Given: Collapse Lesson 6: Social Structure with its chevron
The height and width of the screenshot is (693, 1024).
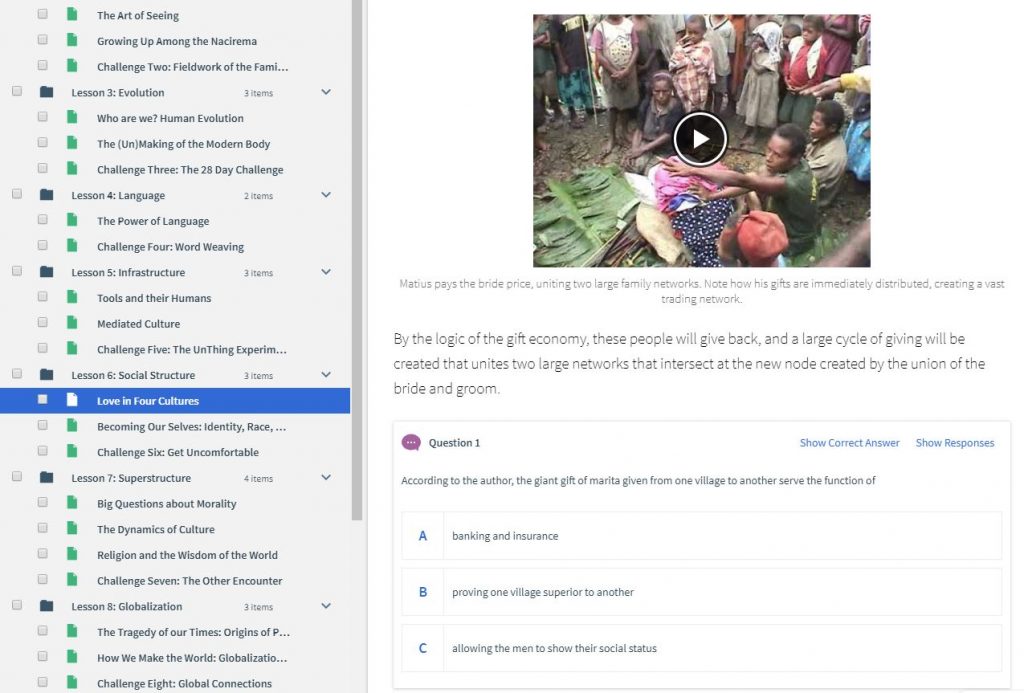Looking at the screenshot, I should click(326, 375).
